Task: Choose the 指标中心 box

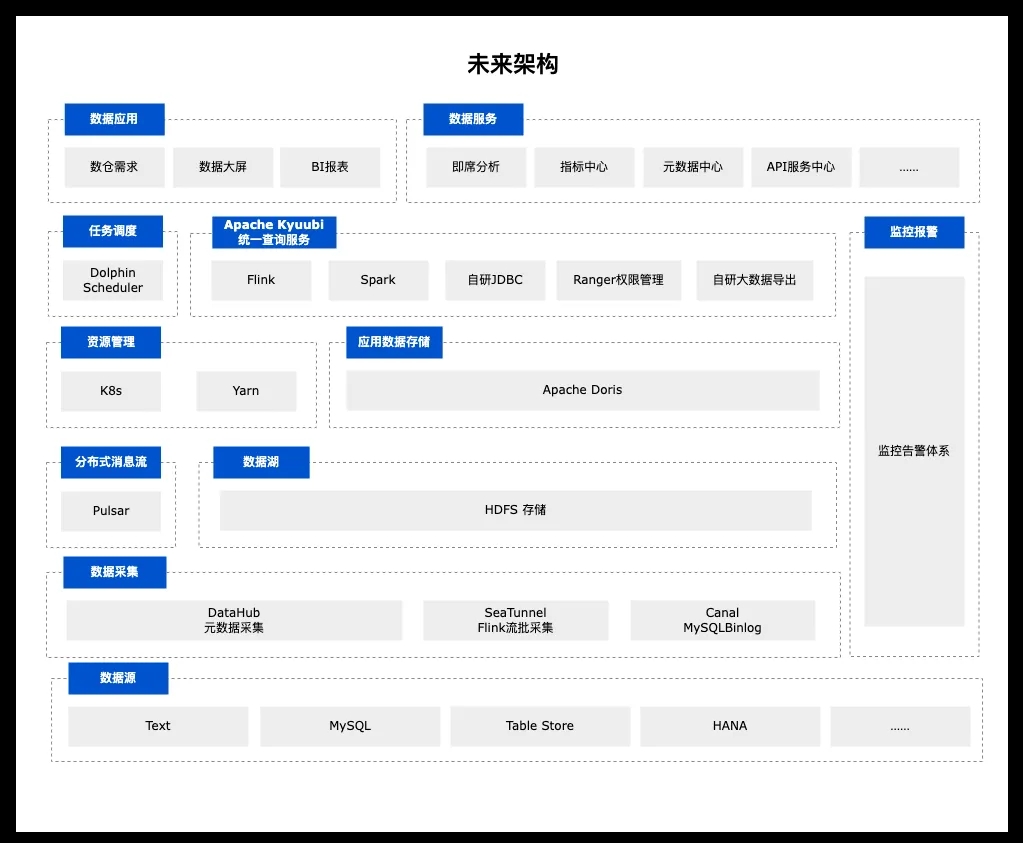Action: [585, 167]
